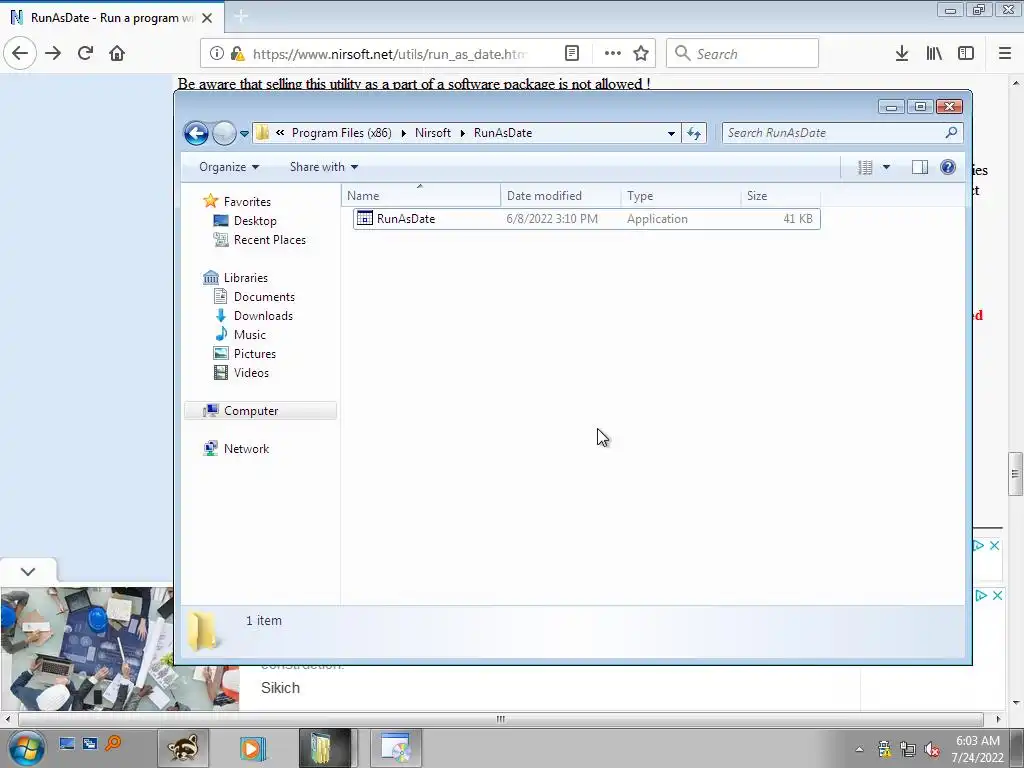The width and height of the screenshot is (1024, 768).
Task: Click the nirsoft.net URL address field
Action: 389,54
